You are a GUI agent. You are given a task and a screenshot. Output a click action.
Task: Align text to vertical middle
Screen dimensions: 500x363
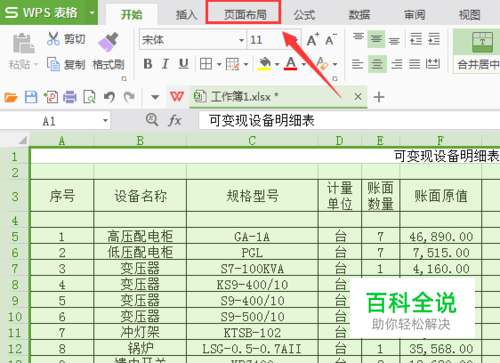click(376, 39)
